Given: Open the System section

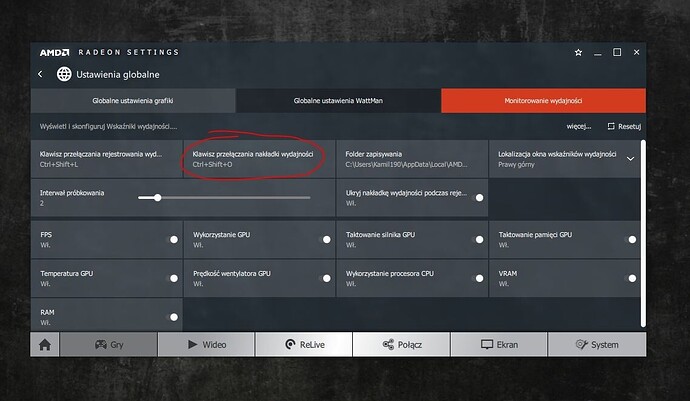Looking at the screenshot, I should pos(597,345).
